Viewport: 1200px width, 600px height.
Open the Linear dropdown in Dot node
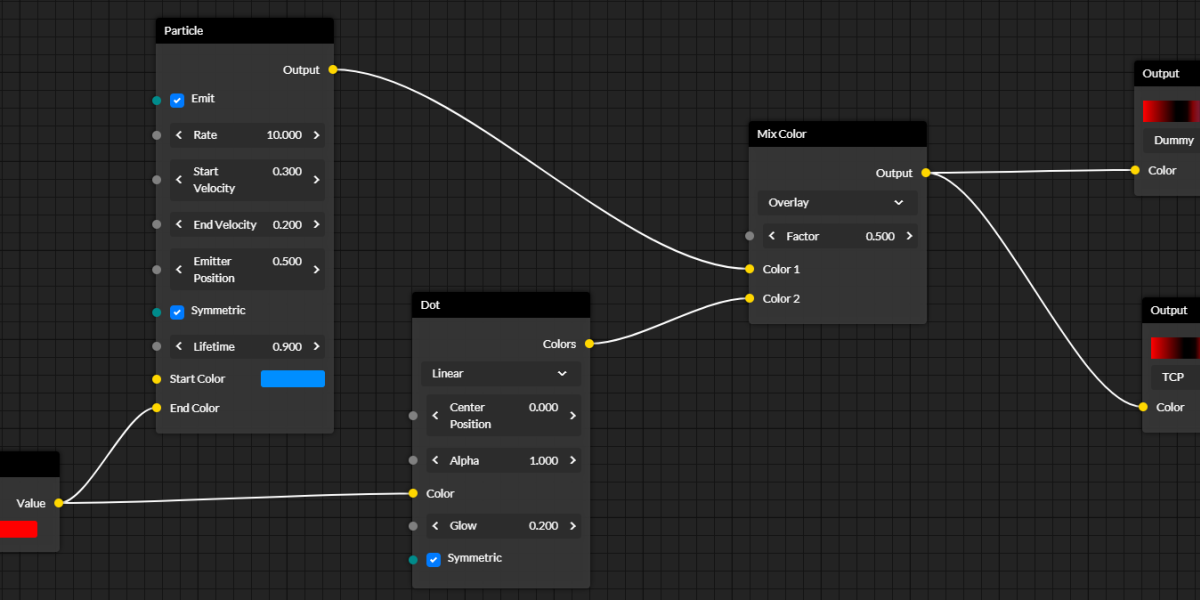click(500, 374)
